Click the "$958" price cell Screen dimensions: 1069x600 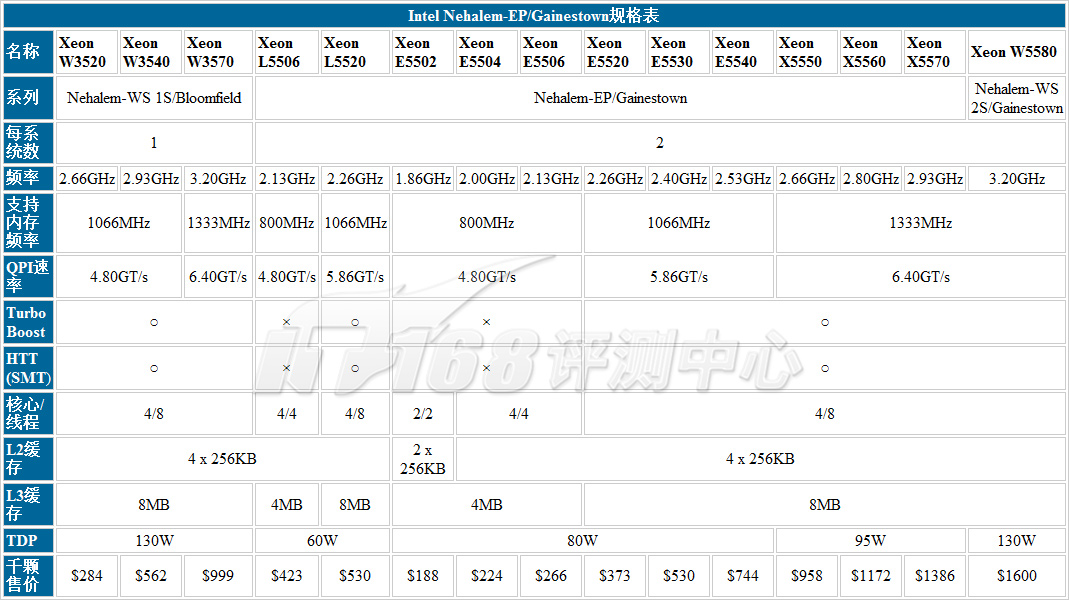pyautogui.click(x=807, y=576)
